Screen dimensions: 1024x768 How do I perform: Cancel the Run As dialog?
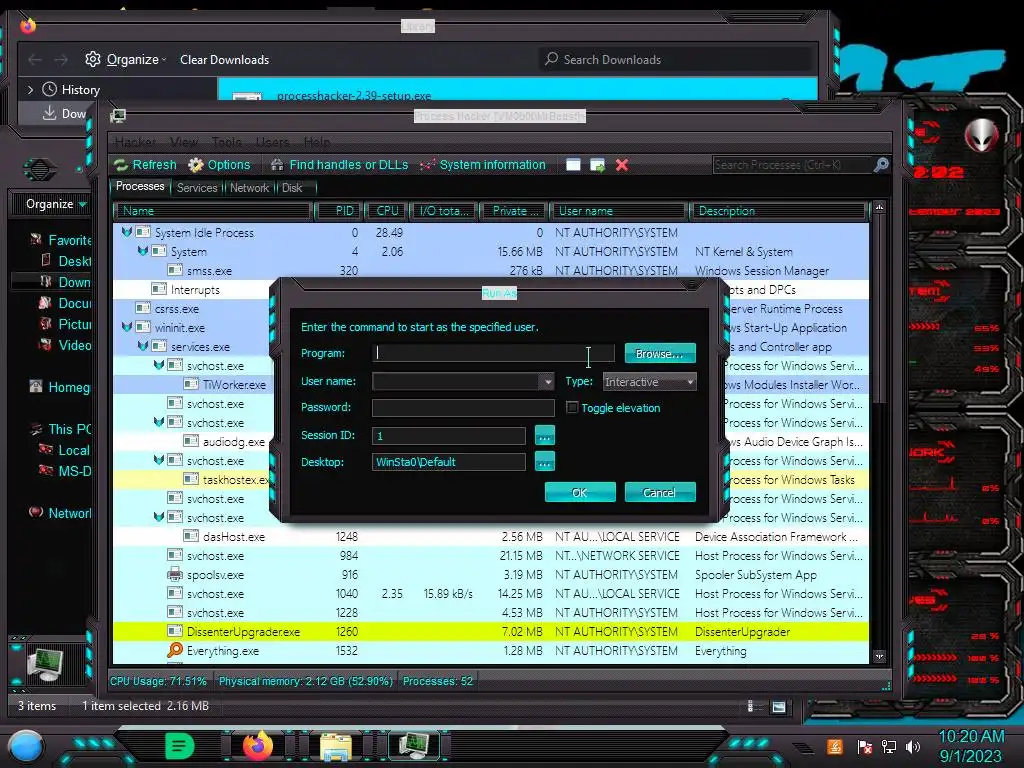tap(660, 492)
